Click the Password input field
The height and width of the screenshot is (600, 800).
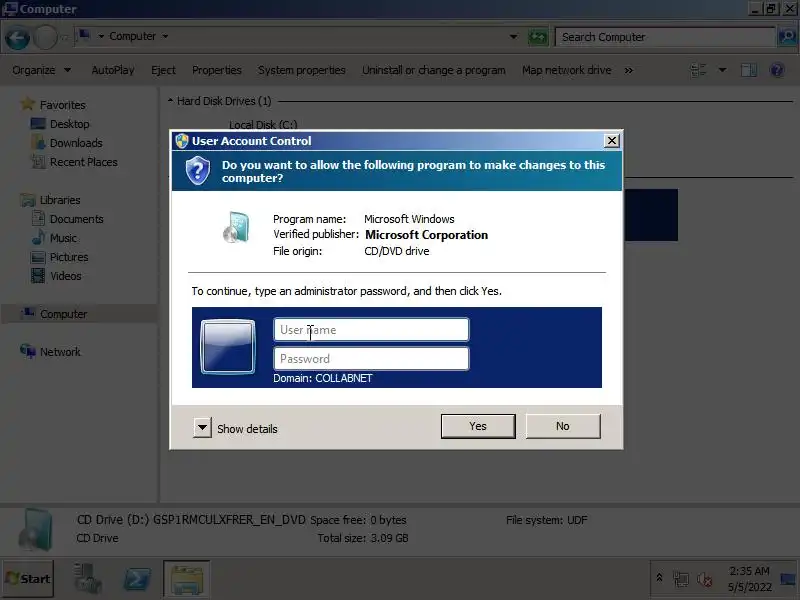coord(371,359)
